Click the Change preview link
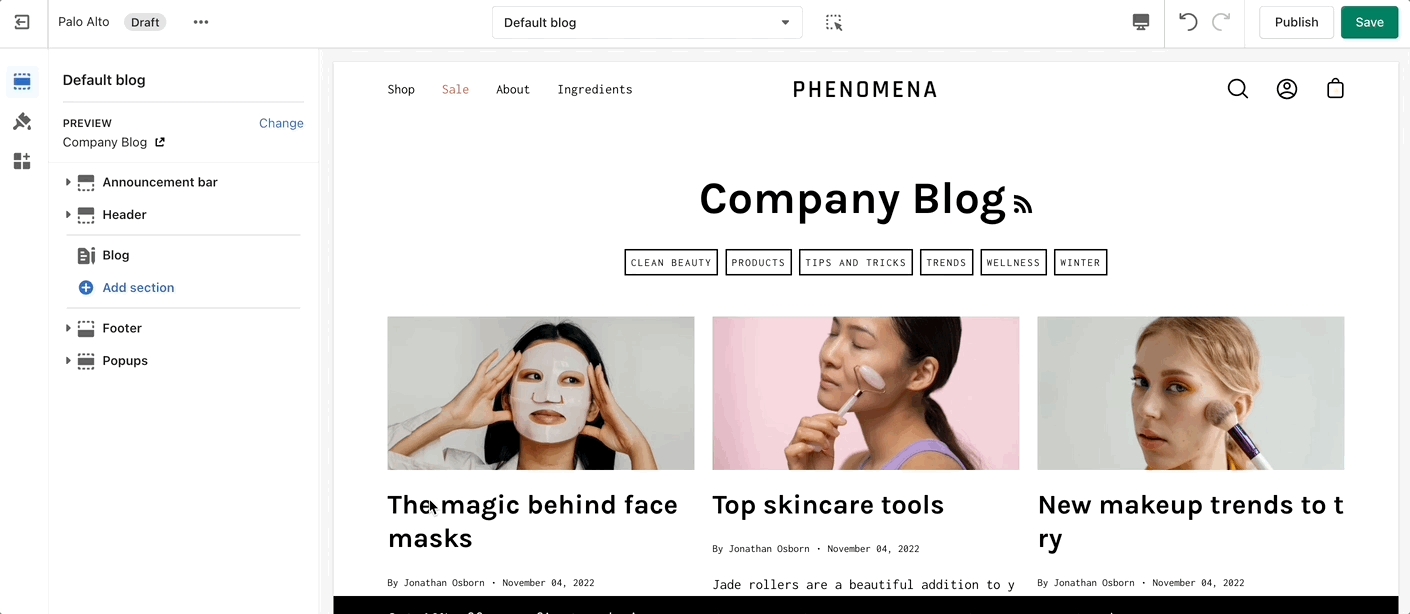 (x=281, y=123)
